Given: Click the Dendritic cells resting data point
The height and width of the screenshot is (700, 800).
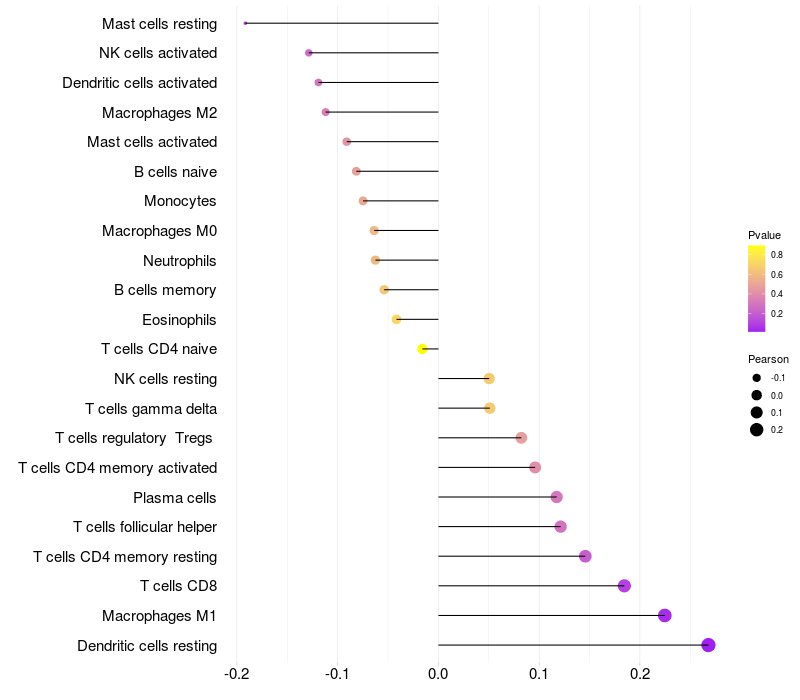Looking at the screenshot, I should pyautogui.click(x=708, y=645).
